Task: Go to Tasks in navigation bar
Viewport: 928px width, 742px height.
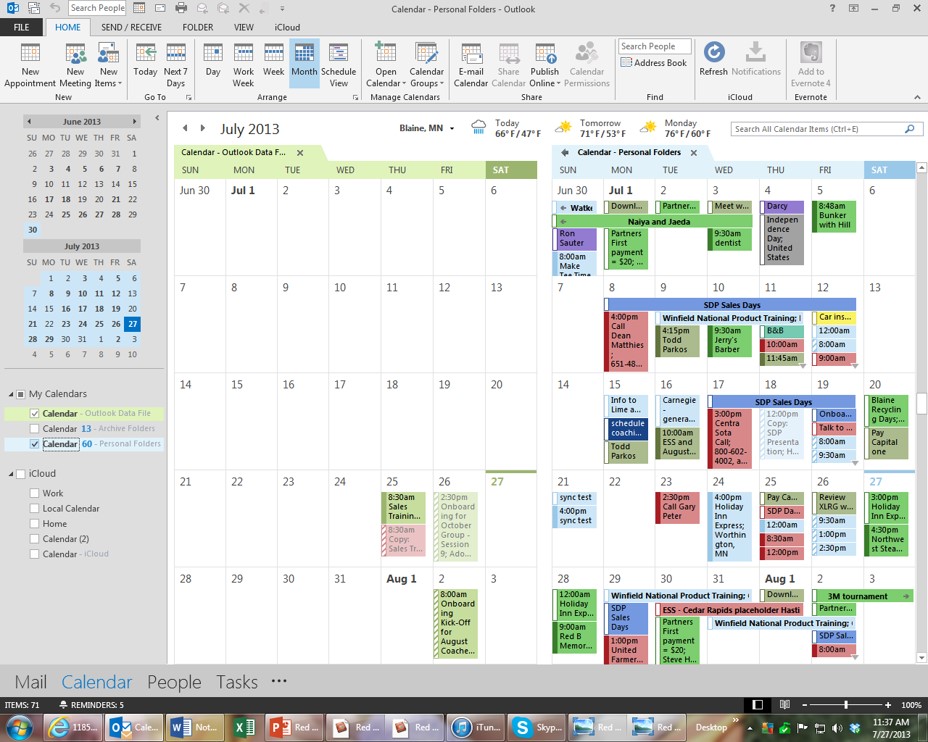Action: point(237,682)
